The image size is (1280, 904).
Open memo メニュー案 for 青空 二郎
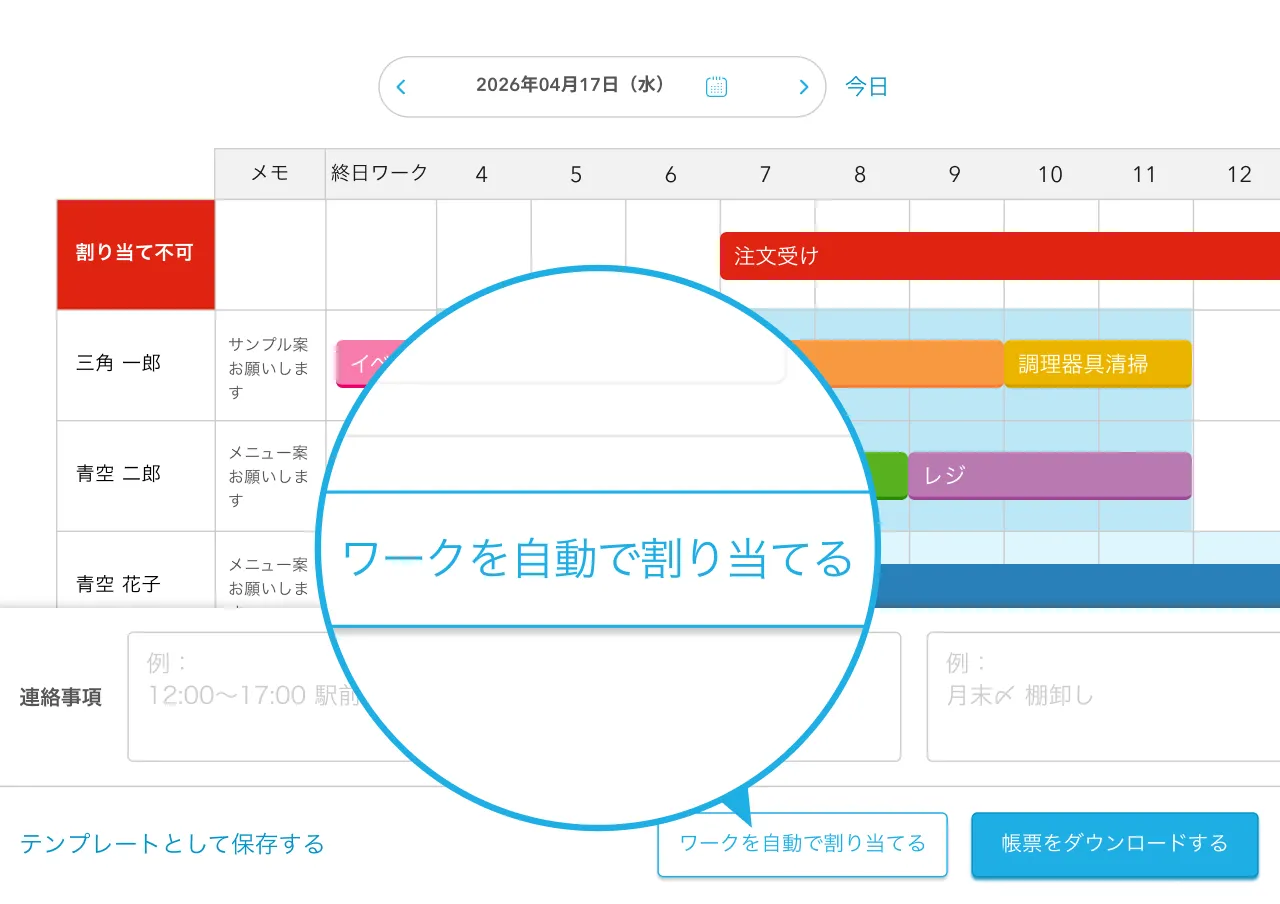coord(269,476)
